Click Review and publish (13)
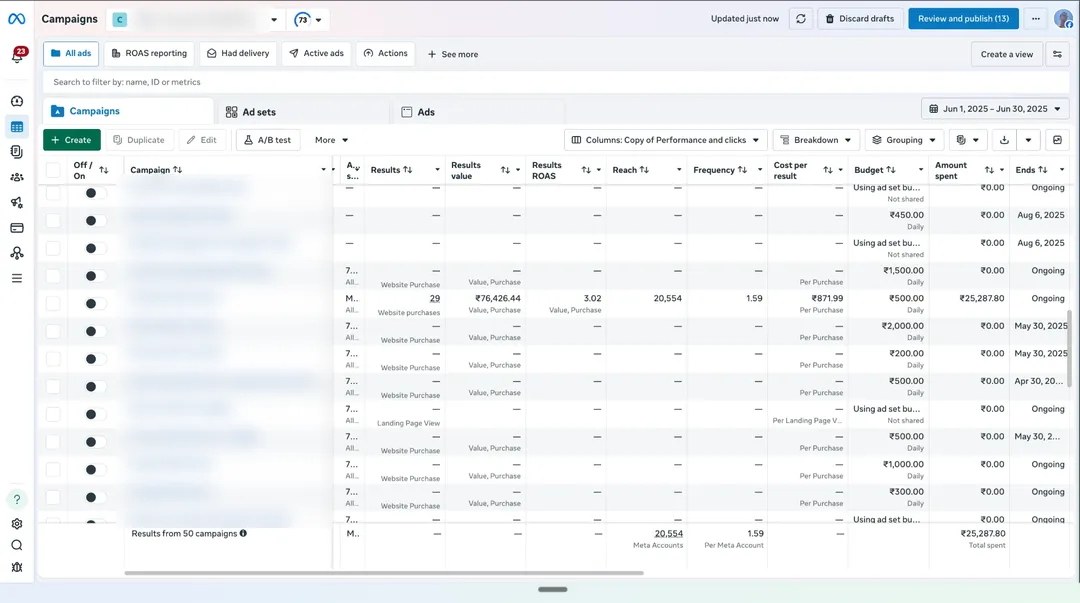 (963, 19)
